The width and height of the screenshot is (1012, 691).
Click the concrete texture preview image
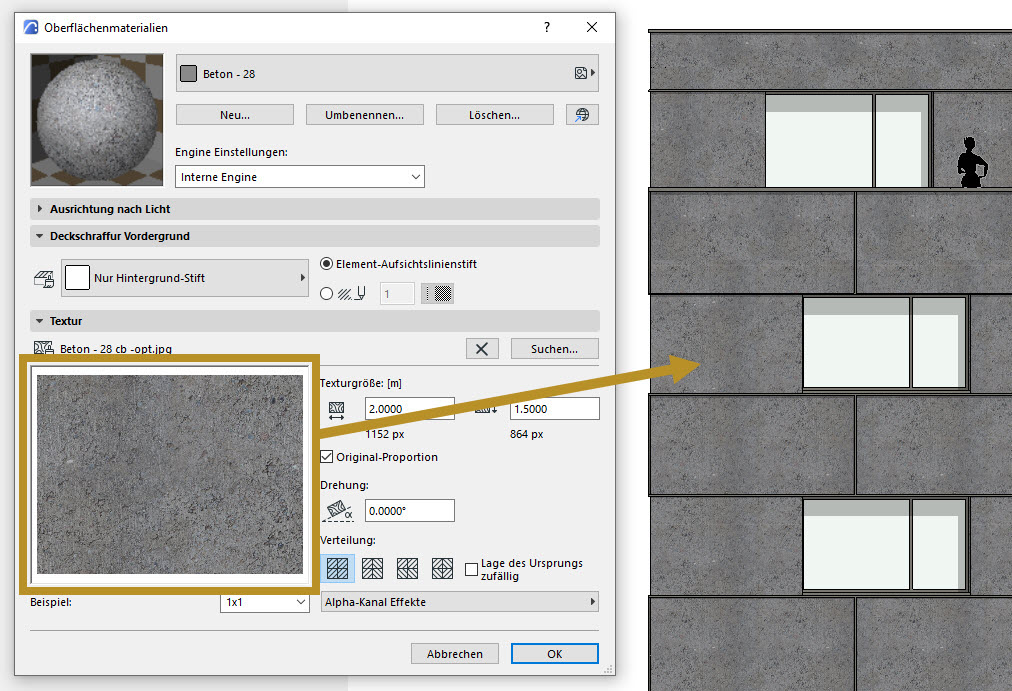(170, 474)
